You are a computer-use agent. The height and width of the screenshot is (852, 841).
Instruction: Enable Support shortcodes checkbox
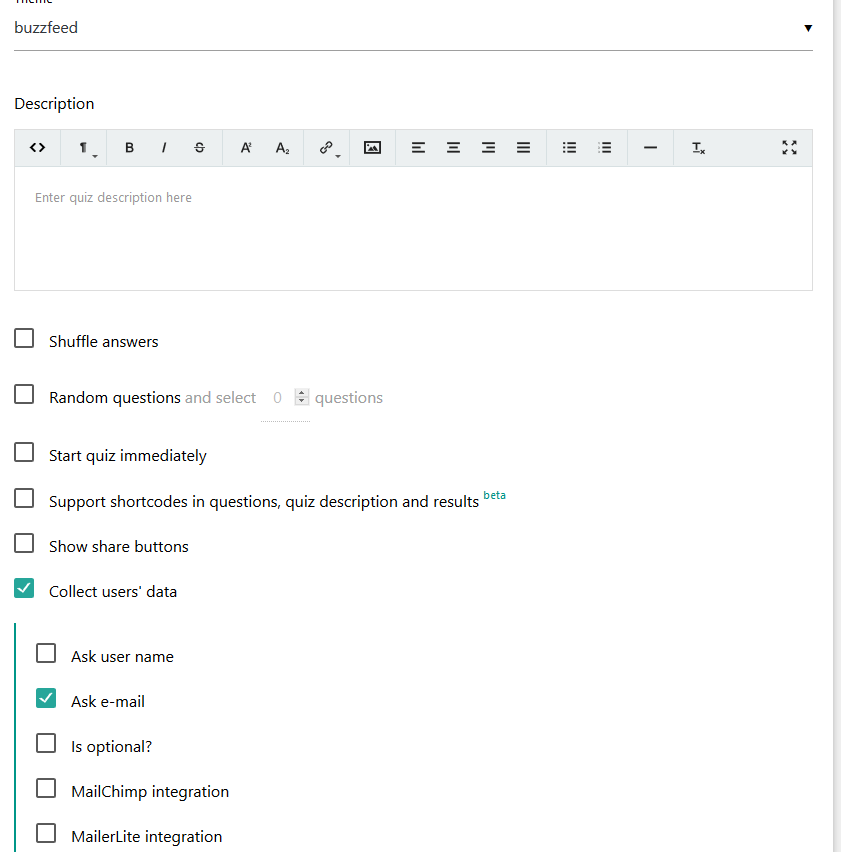[x=24, y=498]
